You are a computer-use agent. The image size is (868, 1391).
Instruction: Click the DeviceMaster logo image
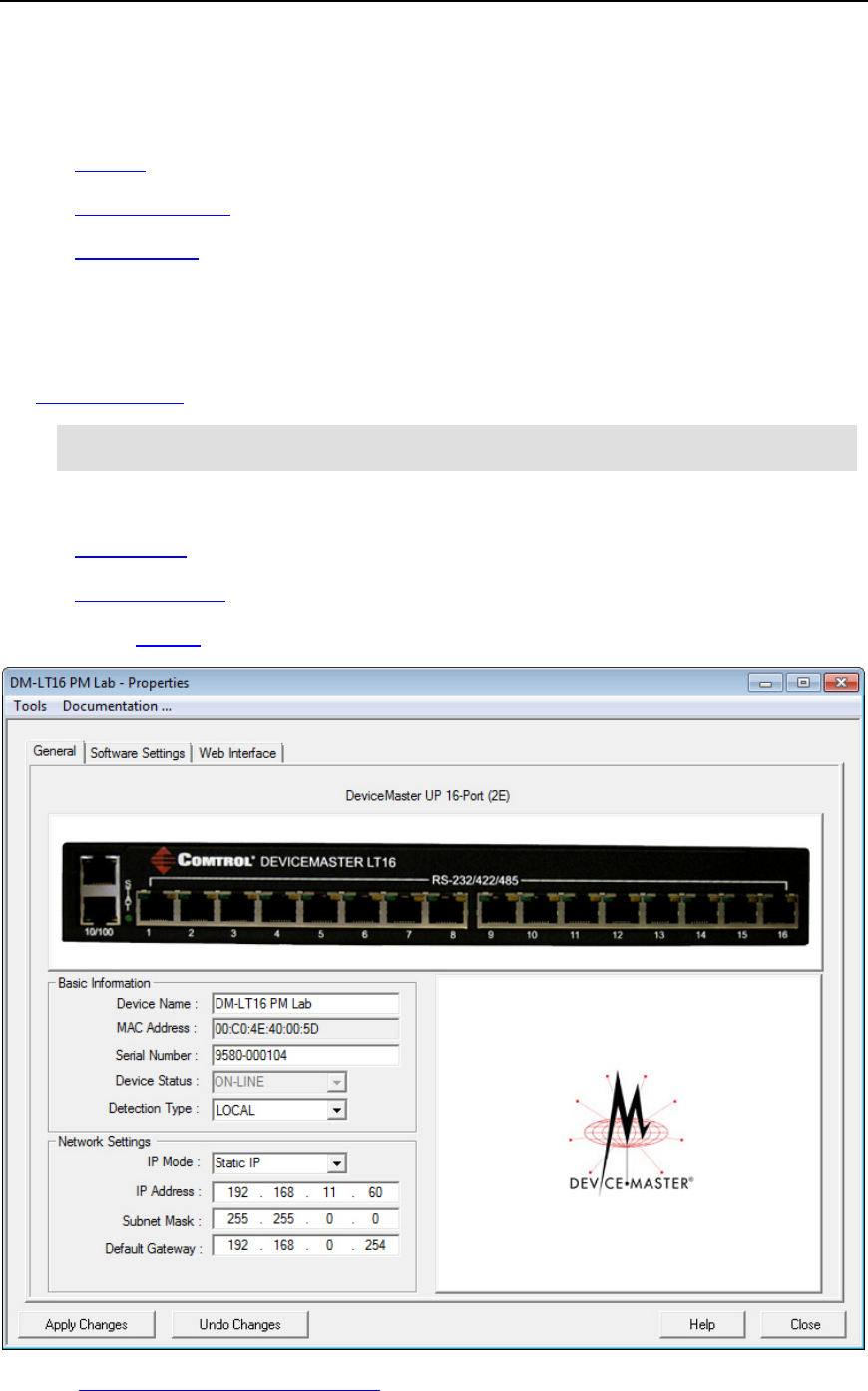[x=630, y=1133]
